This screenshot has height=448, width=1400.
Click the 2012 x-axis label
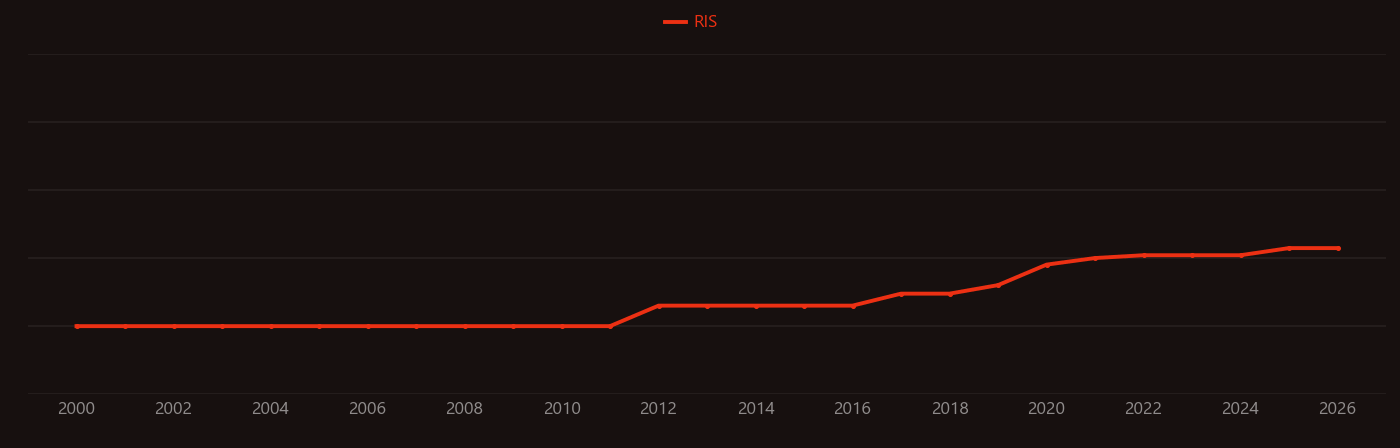click(659, 409)
